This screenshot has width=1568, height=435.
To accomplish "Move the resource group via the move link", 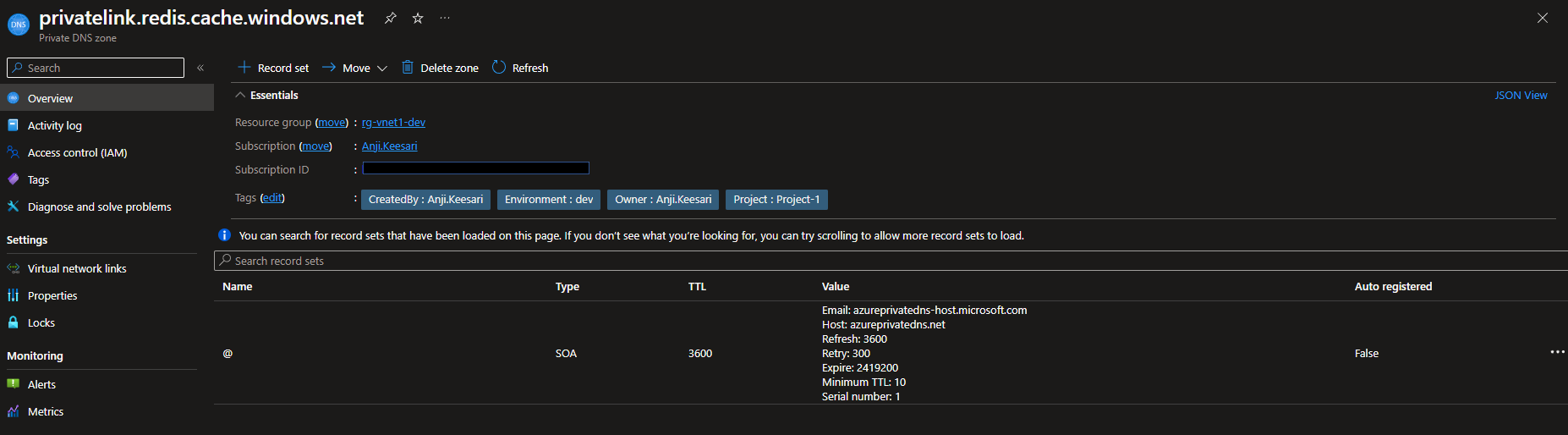I will (x=332, y=122).
